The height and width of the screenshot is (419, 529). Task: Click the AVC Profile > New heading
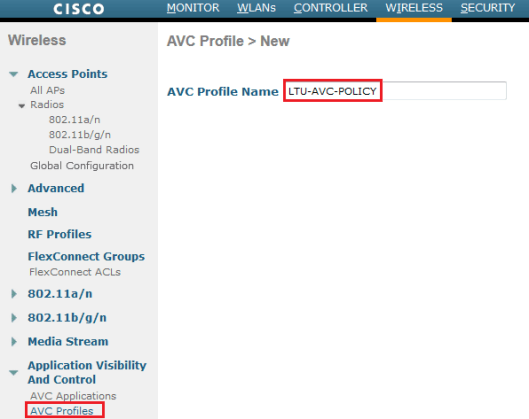coord(228,41)
